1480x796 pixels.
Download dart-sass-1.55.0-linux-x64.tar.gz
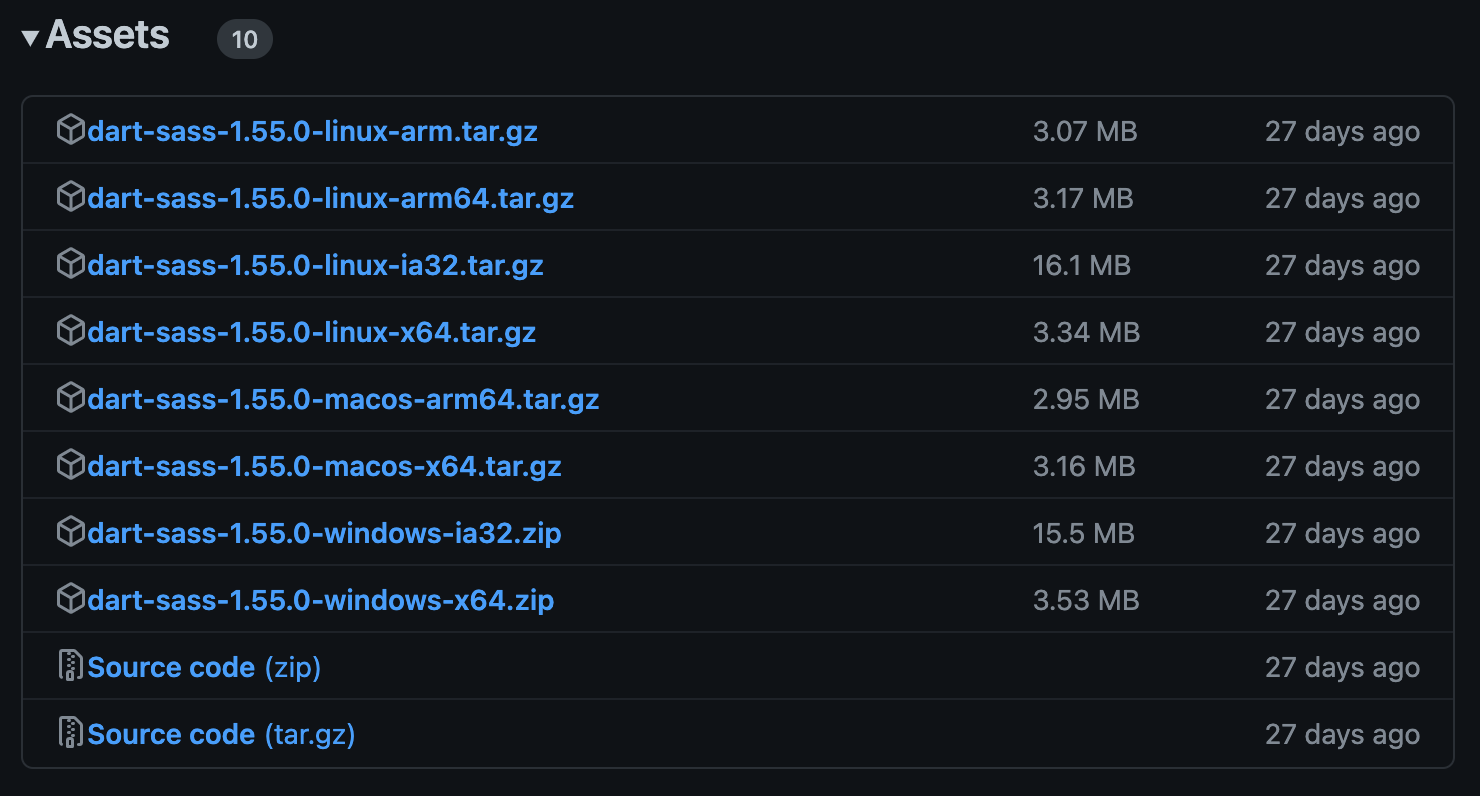tap(310, 331)
